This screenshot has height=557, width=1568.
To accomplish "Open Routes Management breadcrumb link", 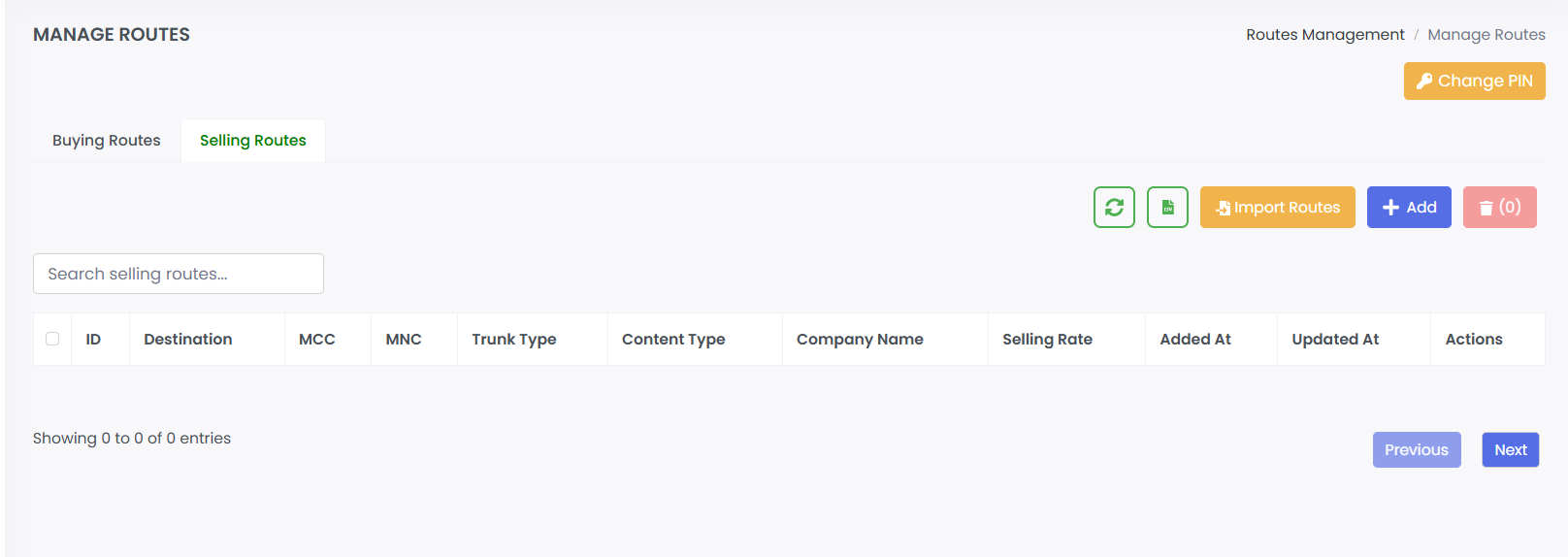I will click(x=1324, y=35).
